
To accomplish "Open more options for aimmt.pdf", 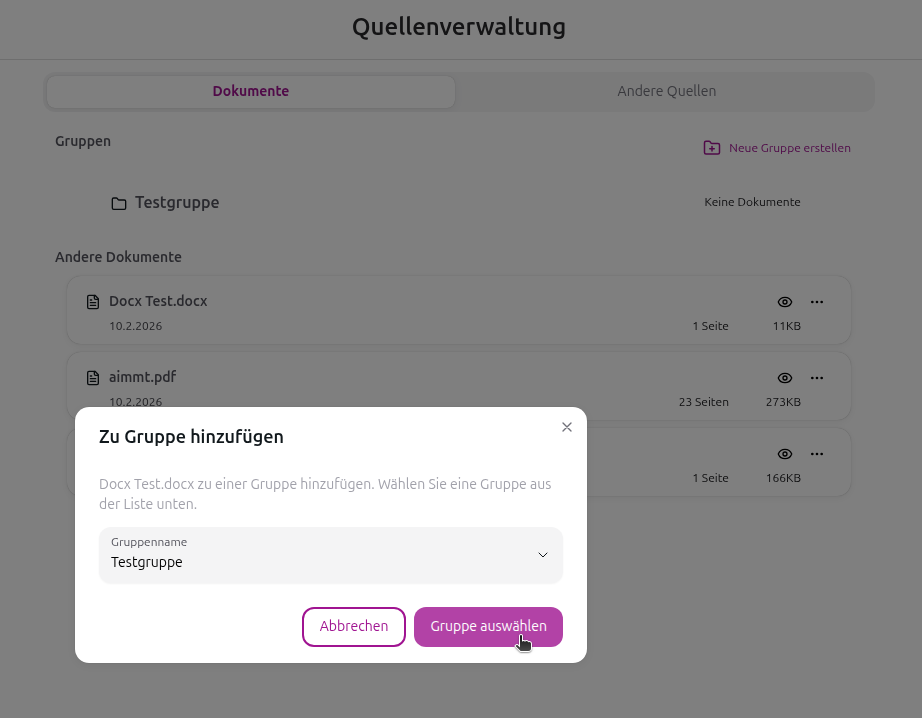I will [817, 378].
